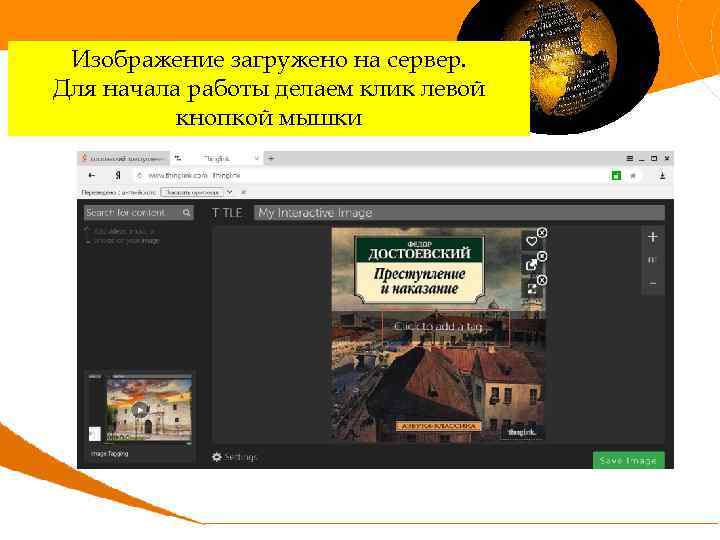
Task: Go back with the browser arrow
Action: point(91,175)
